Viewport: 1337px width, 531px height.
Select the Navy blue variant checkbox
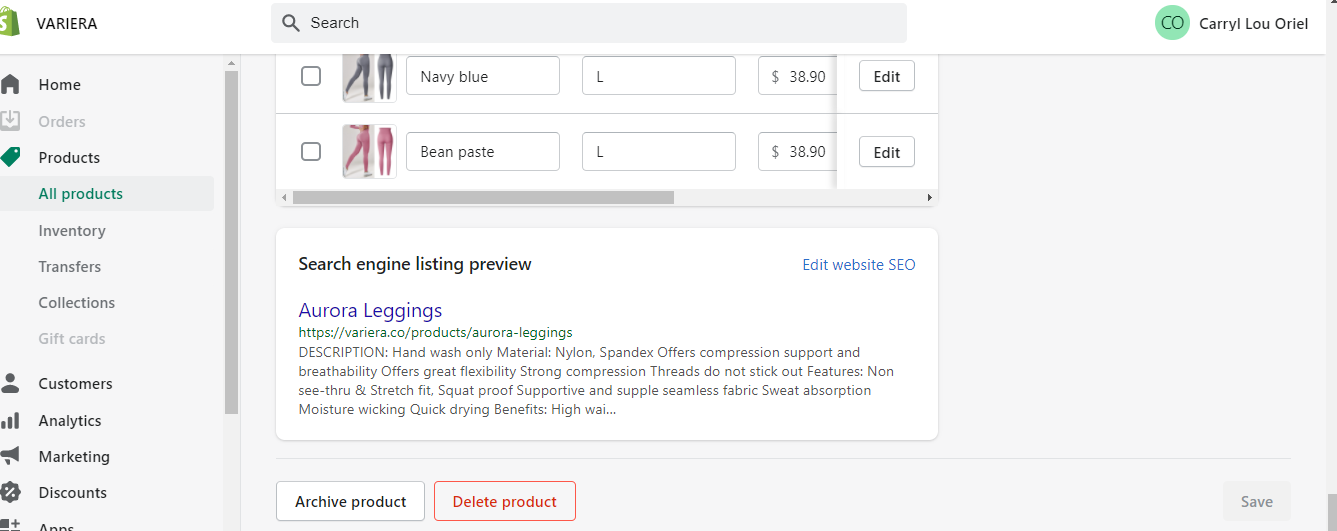coord(311,76)
